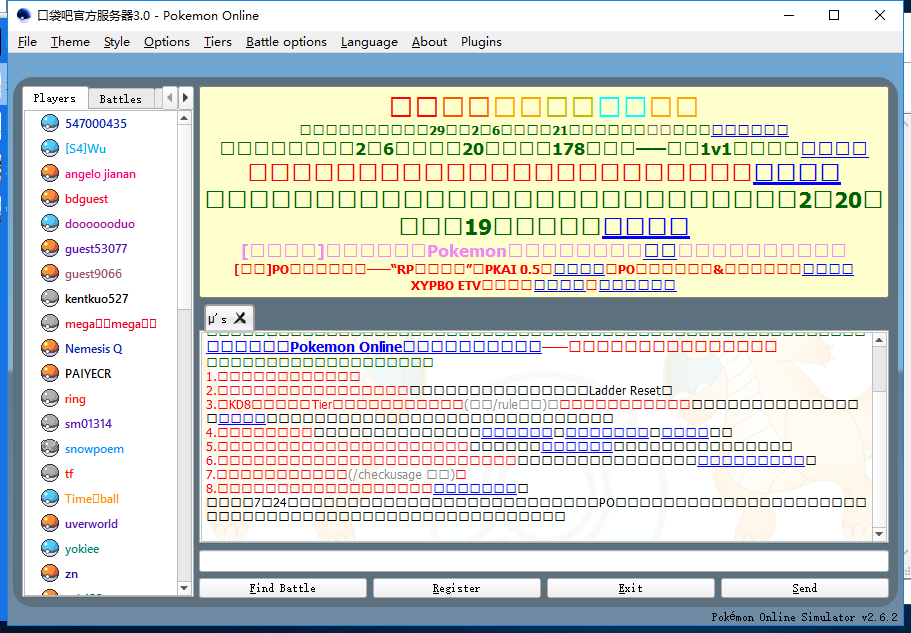Click the chat log scroll-down arrow
This screenshot has height=633, width=911.
click(879, 534)
